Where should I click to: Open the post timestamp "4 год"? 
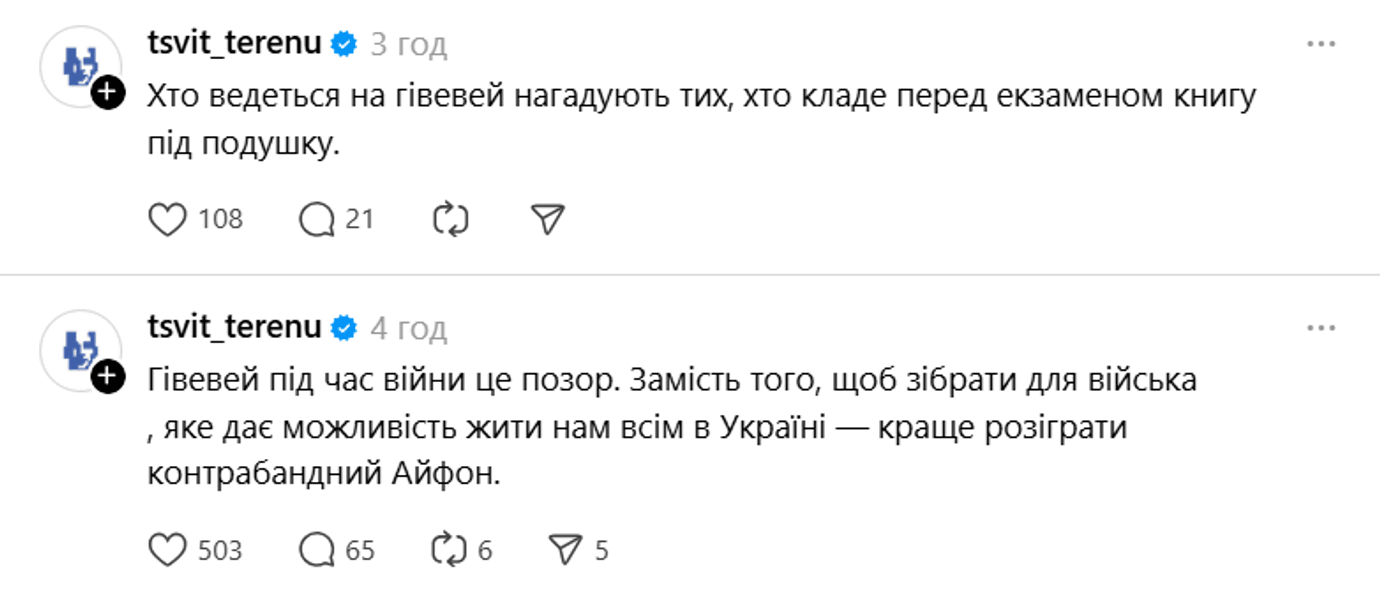(409, 329)
